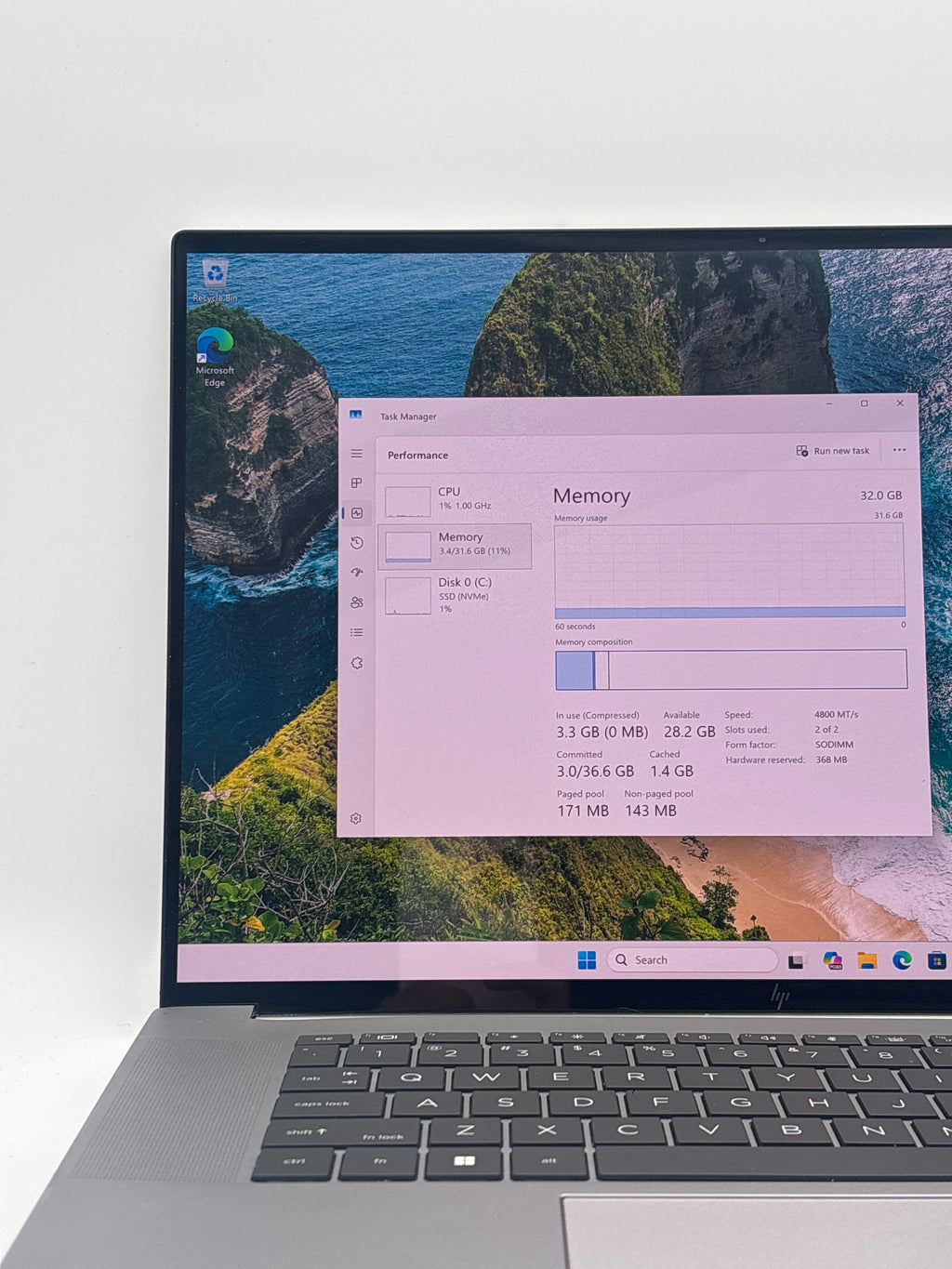The image size is (952, 1269).
Task: Open Microsoft Store from the taskbar
Action: [x=937, y=960]
